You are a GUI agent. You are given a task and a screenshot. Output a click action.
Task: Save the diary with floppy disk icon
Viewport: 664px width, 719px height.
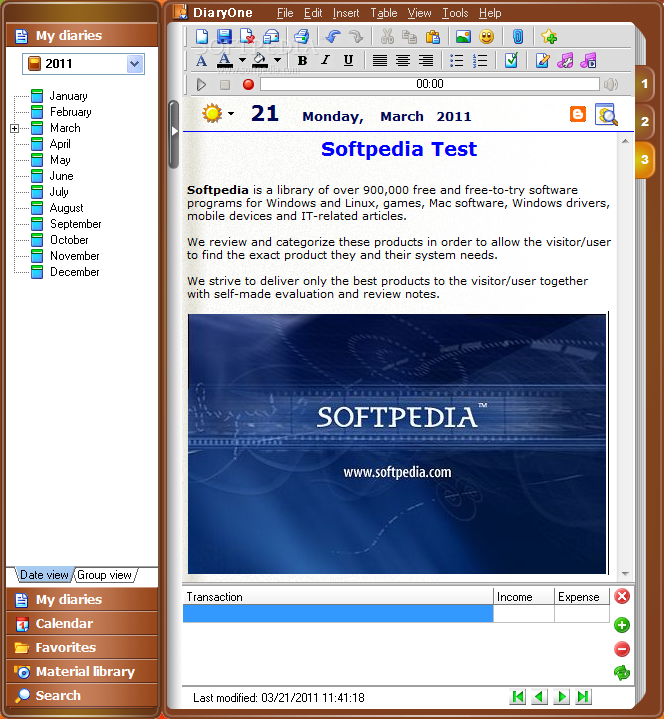click(x=224, y=36)
